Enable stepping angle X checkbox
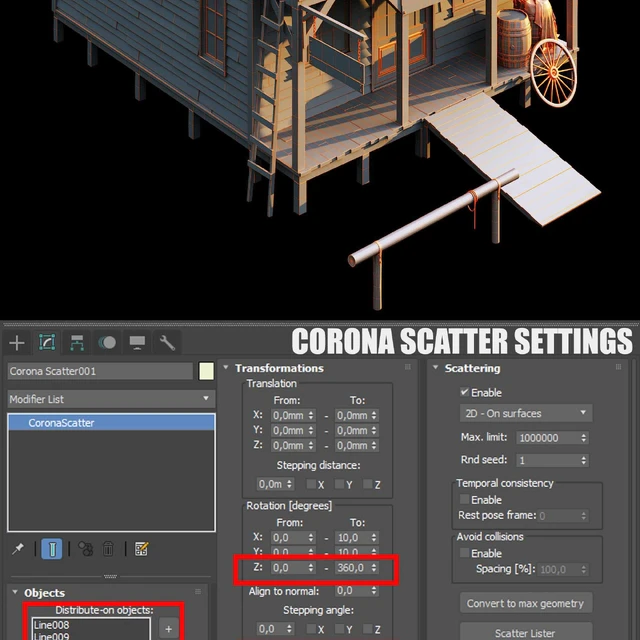The width and height of the screenshot is (640, 640). [x=311, y=629]
